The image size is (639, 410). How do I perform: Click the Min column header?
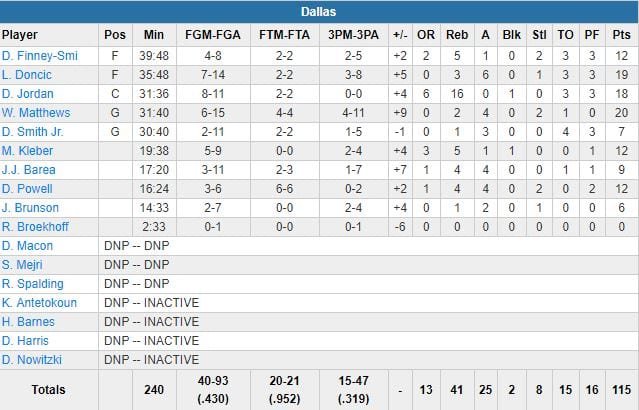coord(153,34)
